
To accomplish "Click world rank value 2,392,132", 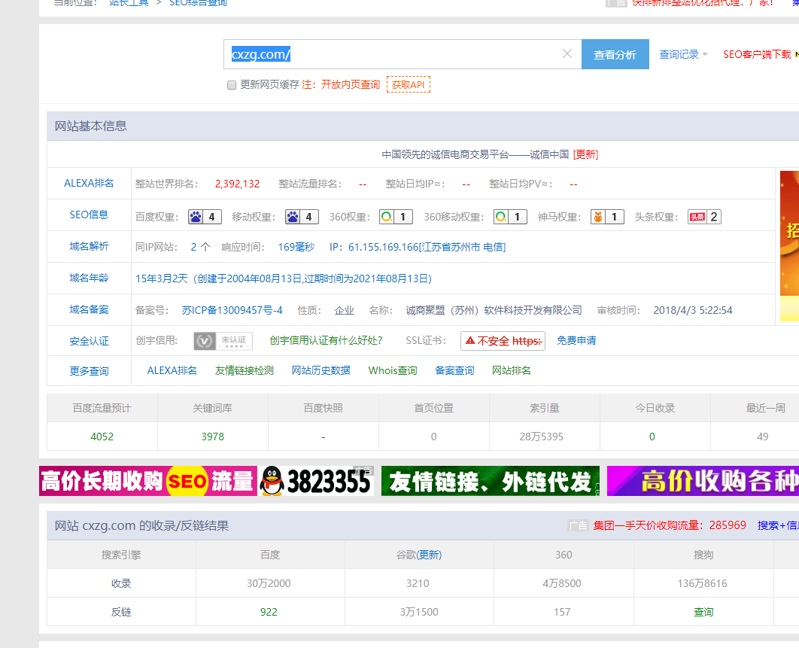I will 237,184.
